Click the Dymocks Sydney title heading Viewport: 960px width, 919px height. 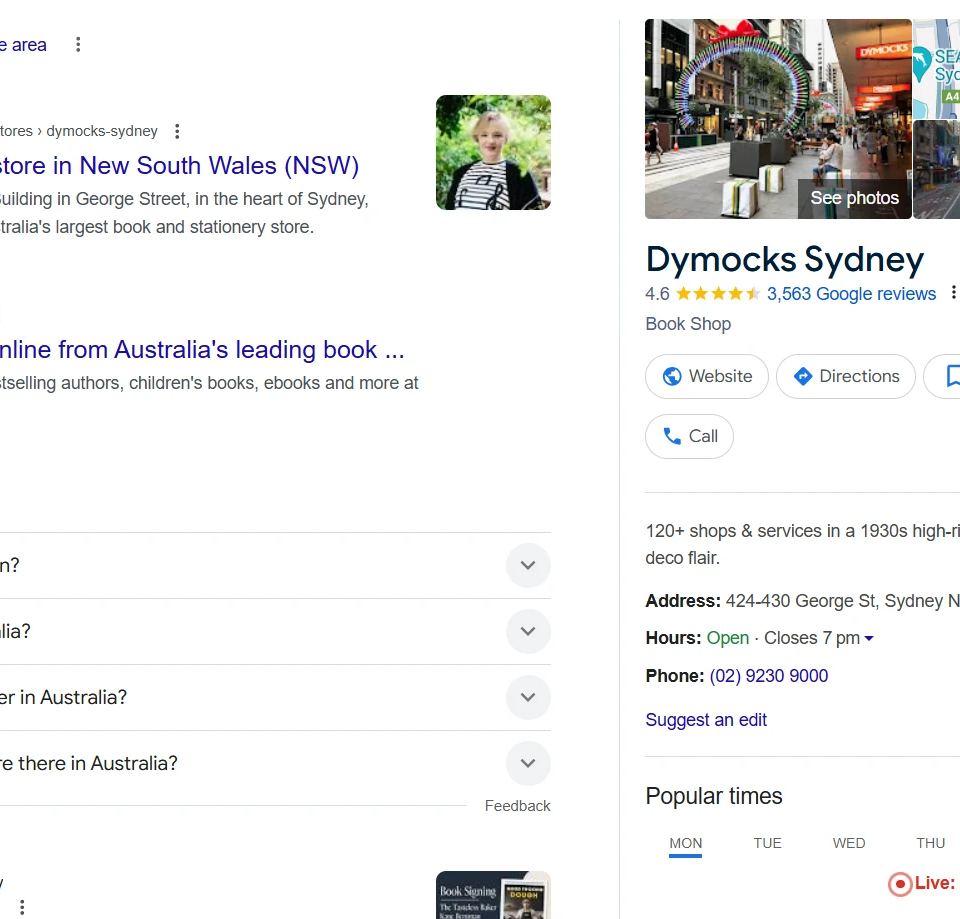(x=785, y=260)
